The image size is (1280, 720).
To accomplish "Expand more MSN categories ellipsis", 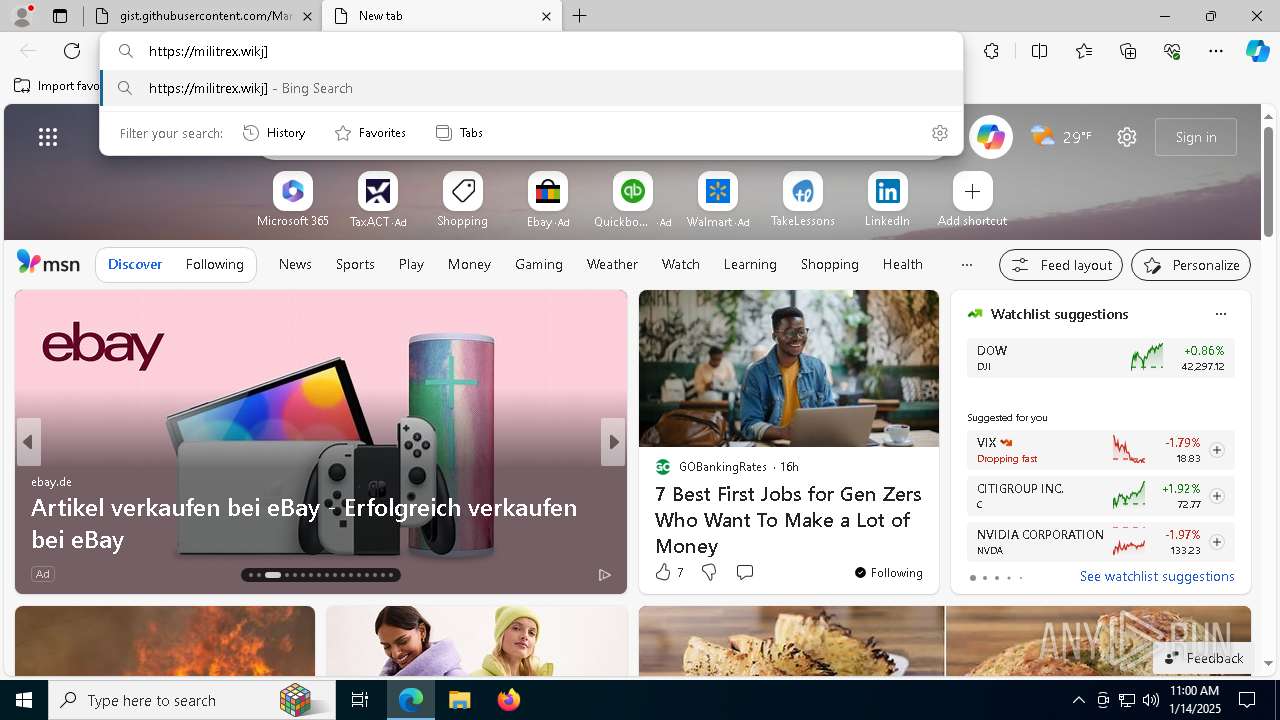I will [x=966, y=265].
